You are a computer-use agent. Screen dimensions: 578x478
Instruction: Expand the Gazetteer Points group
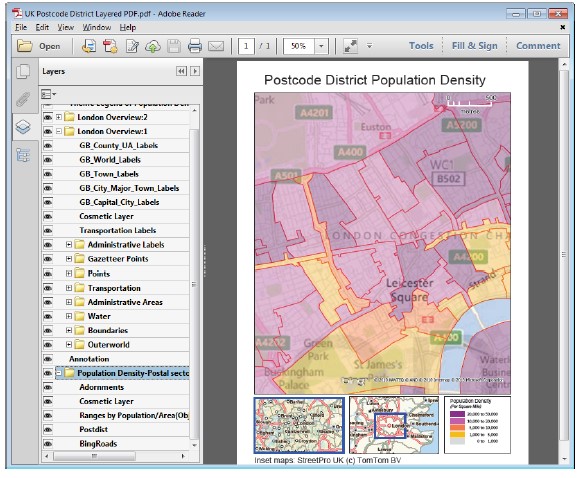[x=69, y=259]
